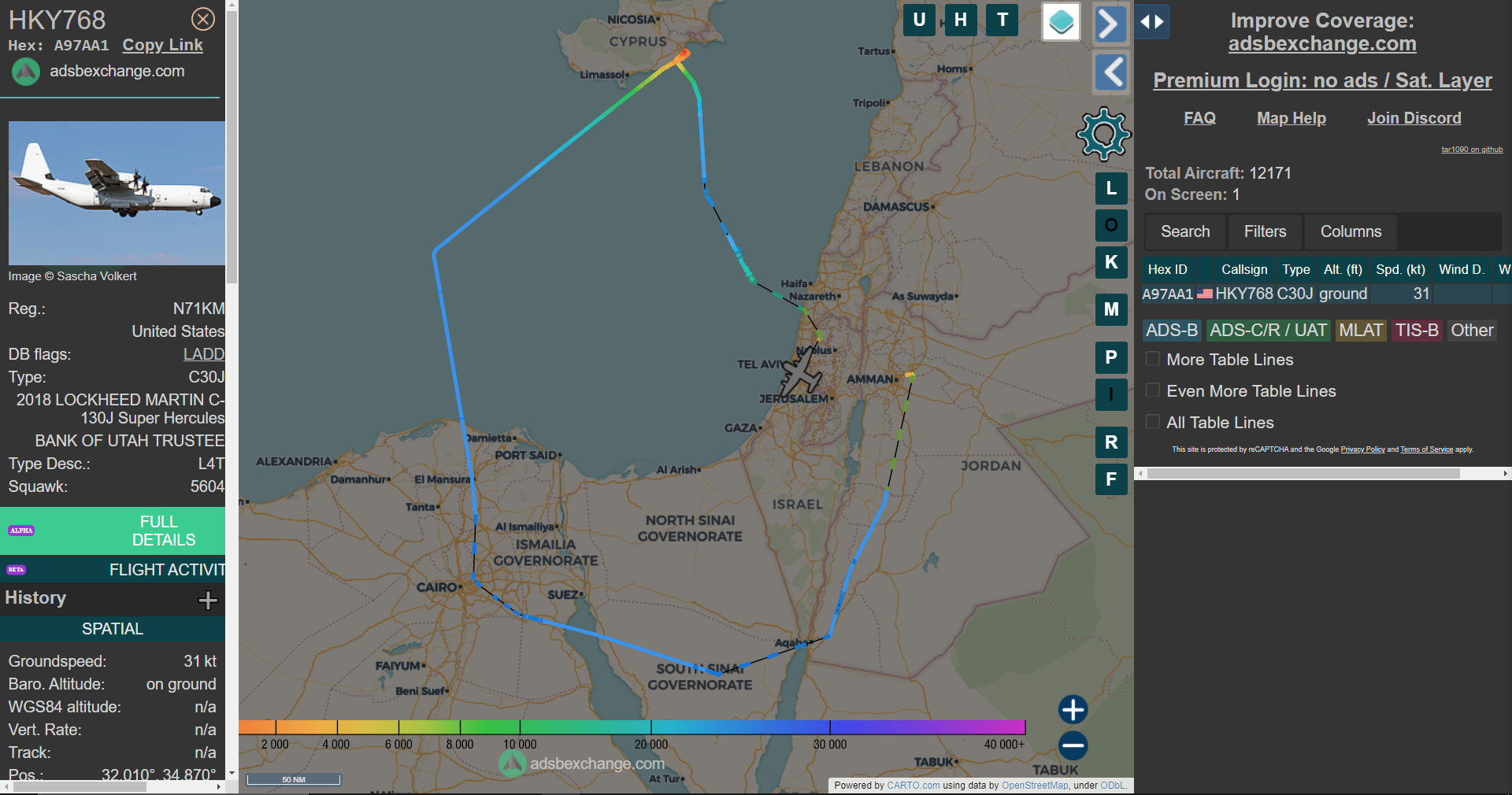Open the Map Help link
This screenshot has height=795, width=1512.
point(1291,118)
